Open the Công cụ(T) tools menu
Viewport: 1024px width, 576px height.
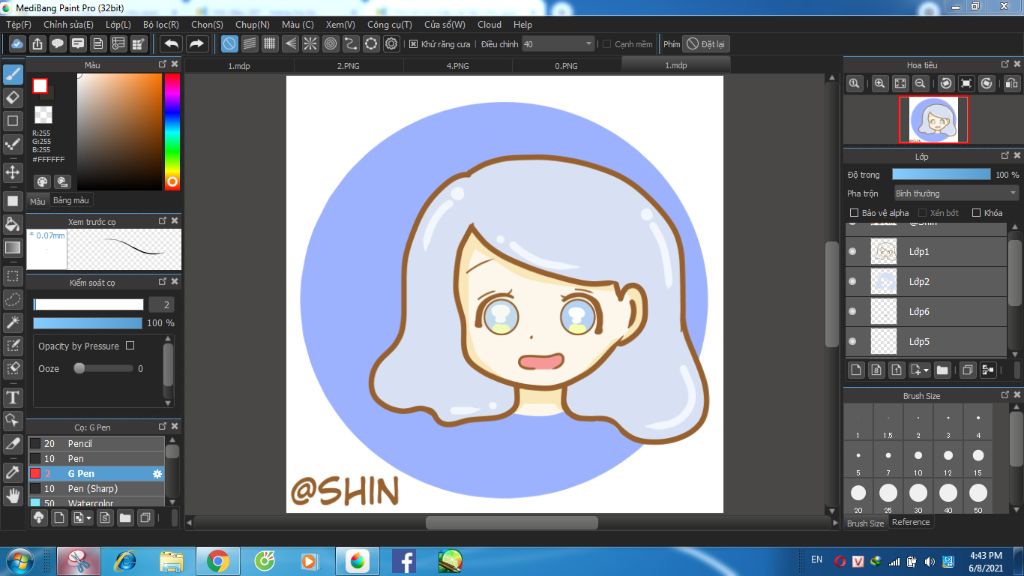[x=389, y=25]
